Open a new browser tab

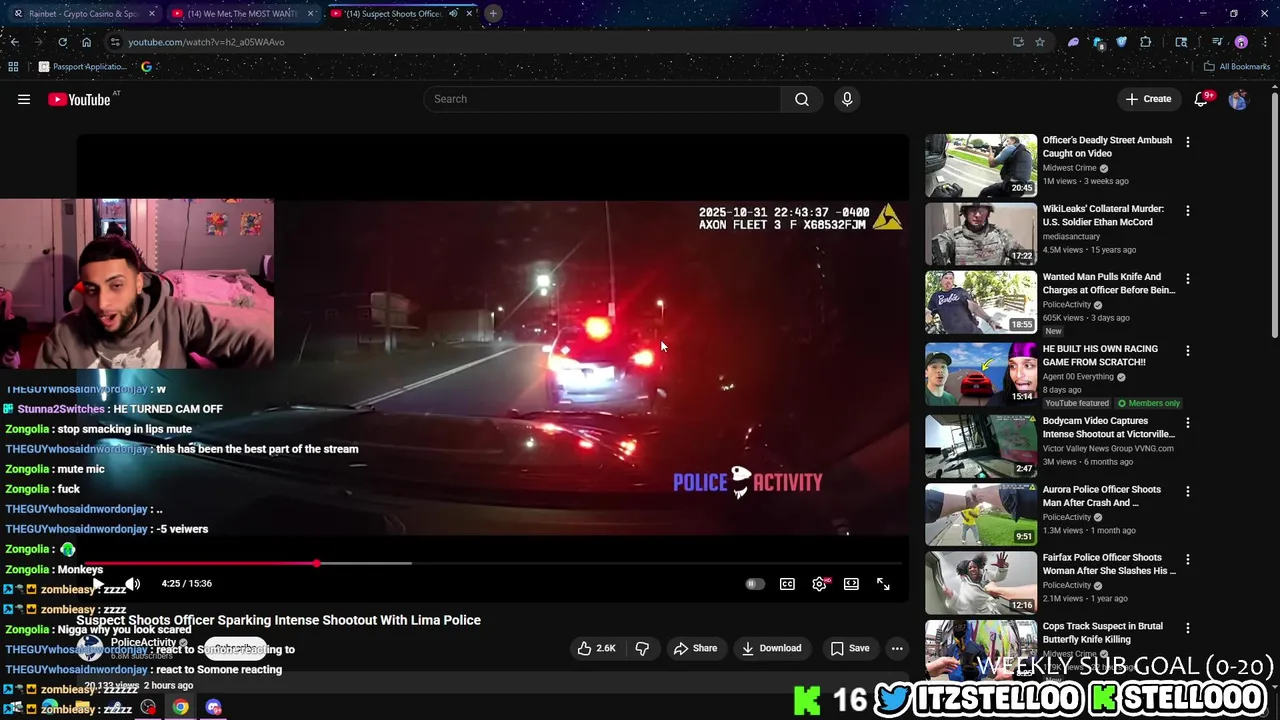click(x=493, y=14)
